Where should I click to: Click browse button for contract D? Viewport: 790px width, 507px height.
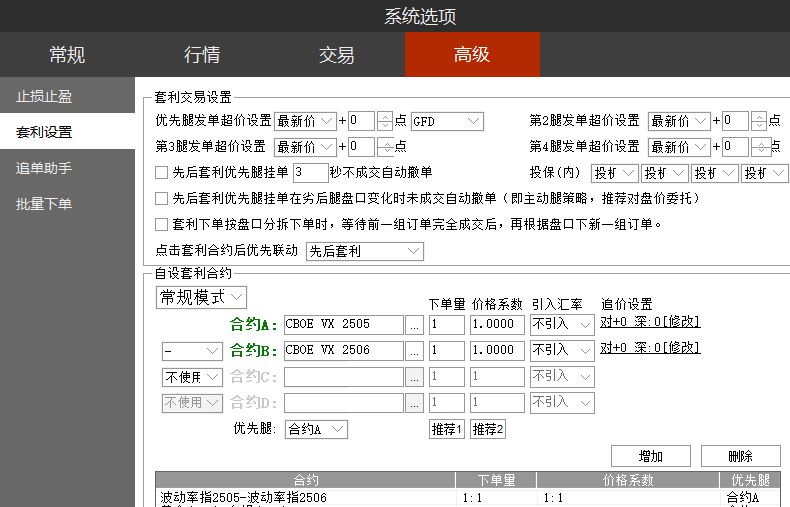[x=415, y=403]
